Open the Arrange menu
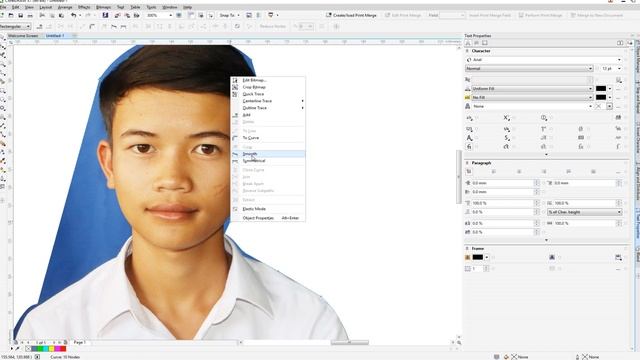 click(64, 7)
